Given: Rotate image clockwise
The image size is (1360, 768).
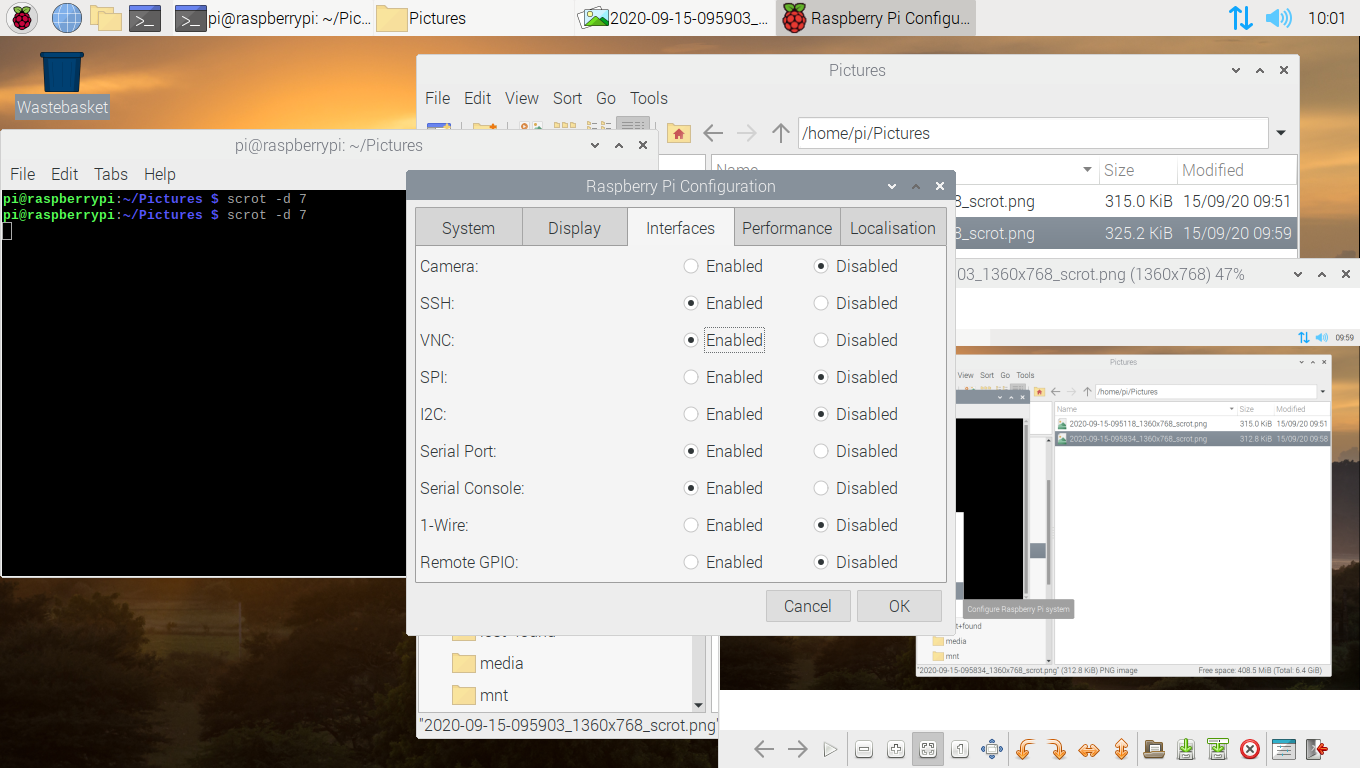Looking at the screenshot, I should pyautogui.click(x=1057, y=749).
